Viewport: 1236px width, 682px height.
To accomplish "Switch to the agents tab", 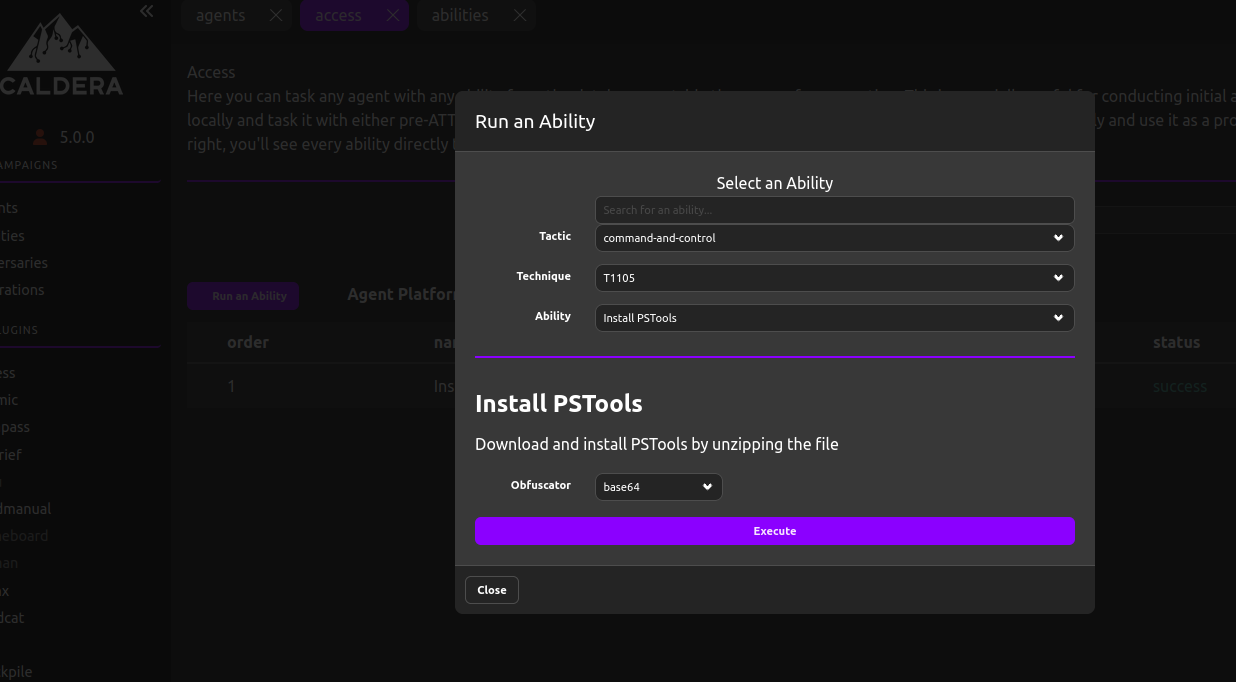I will pos(221,15).
